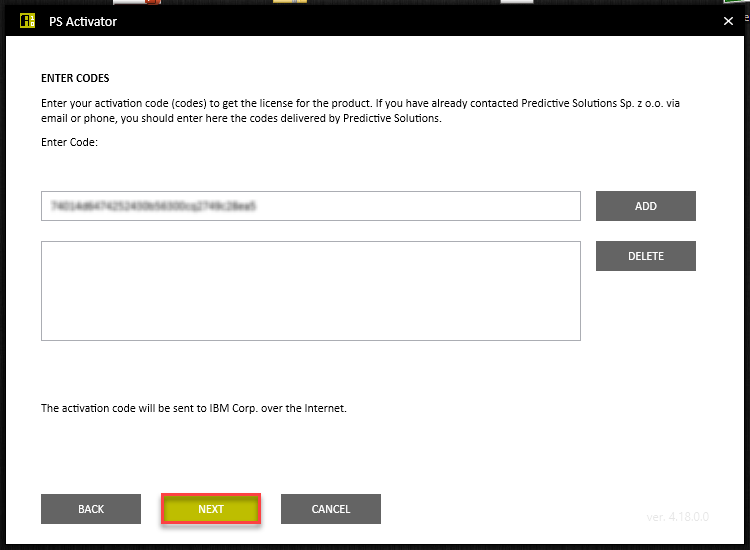Click inside the added codes list box
750x550 pixels.
tap(311, 291)
